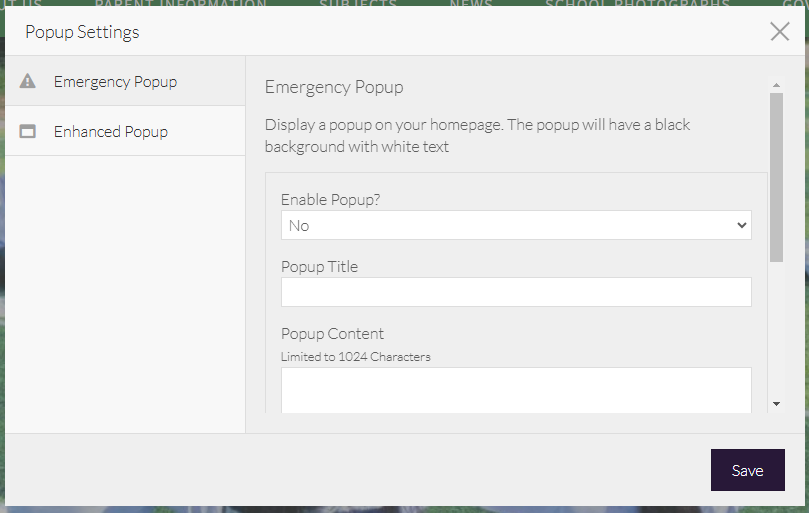Click the scrollbar down arrow

[x=776, y=404]
